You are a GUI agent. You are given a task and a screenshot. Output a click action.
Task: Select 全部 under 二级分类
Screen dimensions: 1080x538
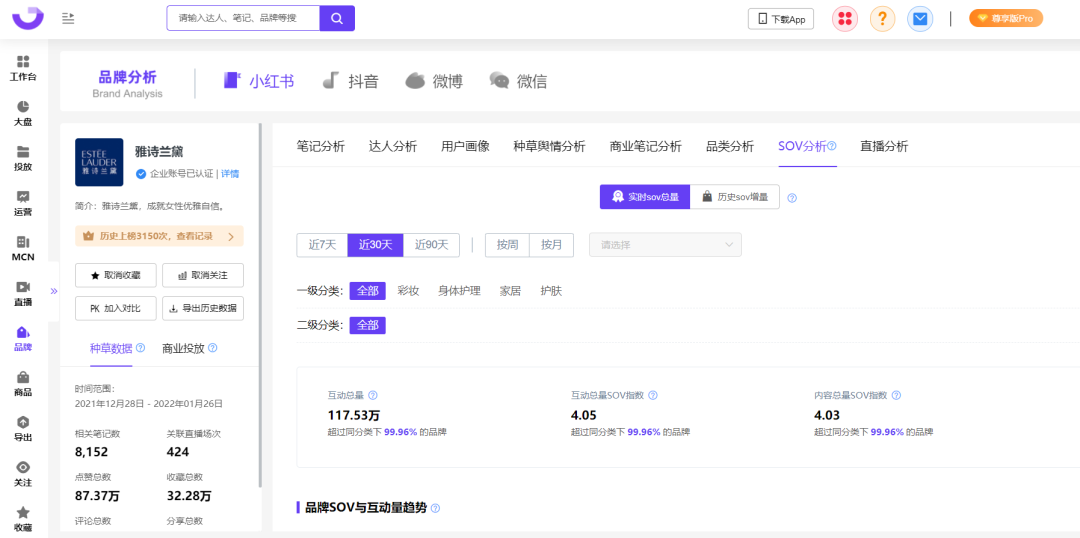(x=368, y=325)
